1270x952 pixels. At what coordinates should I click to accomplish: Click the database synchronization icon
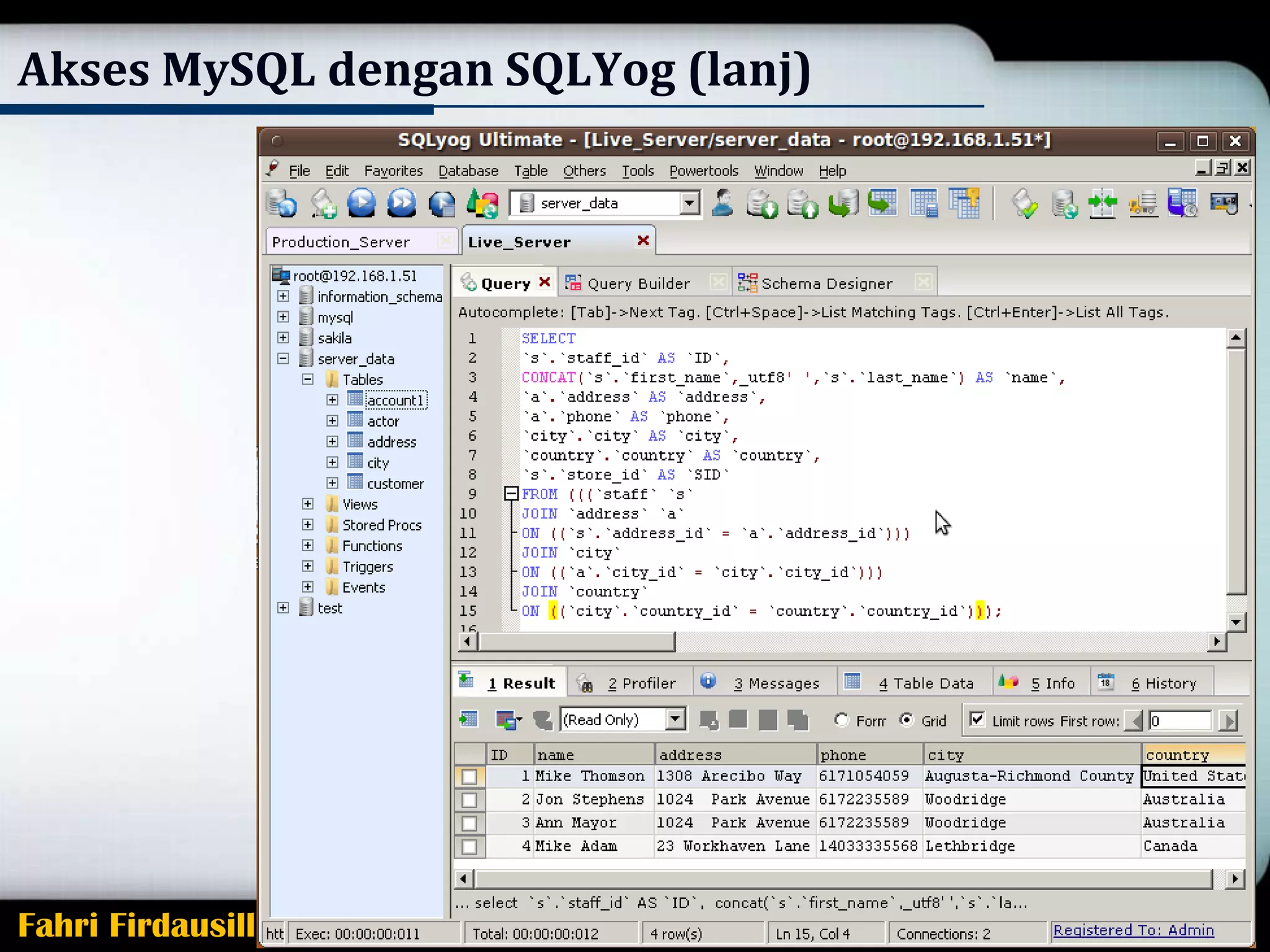pos(1065,203)
